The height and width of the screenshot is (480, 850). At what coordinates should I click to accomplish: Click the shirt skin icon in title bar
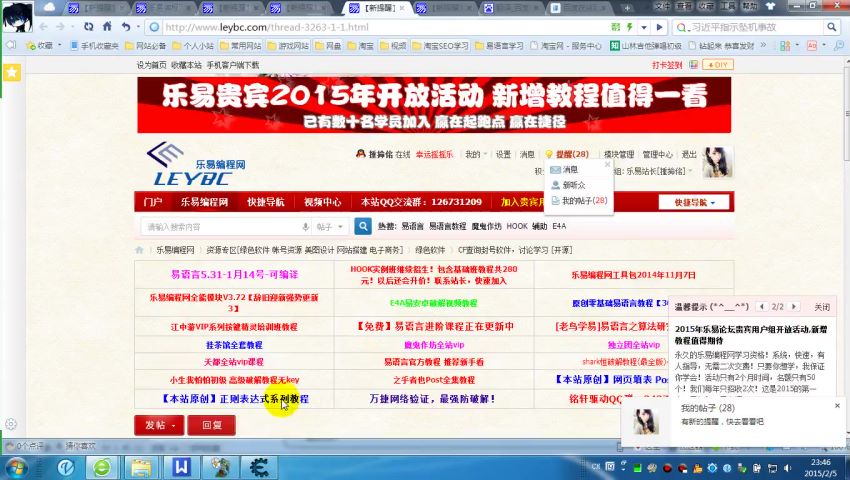click(771, 7)
